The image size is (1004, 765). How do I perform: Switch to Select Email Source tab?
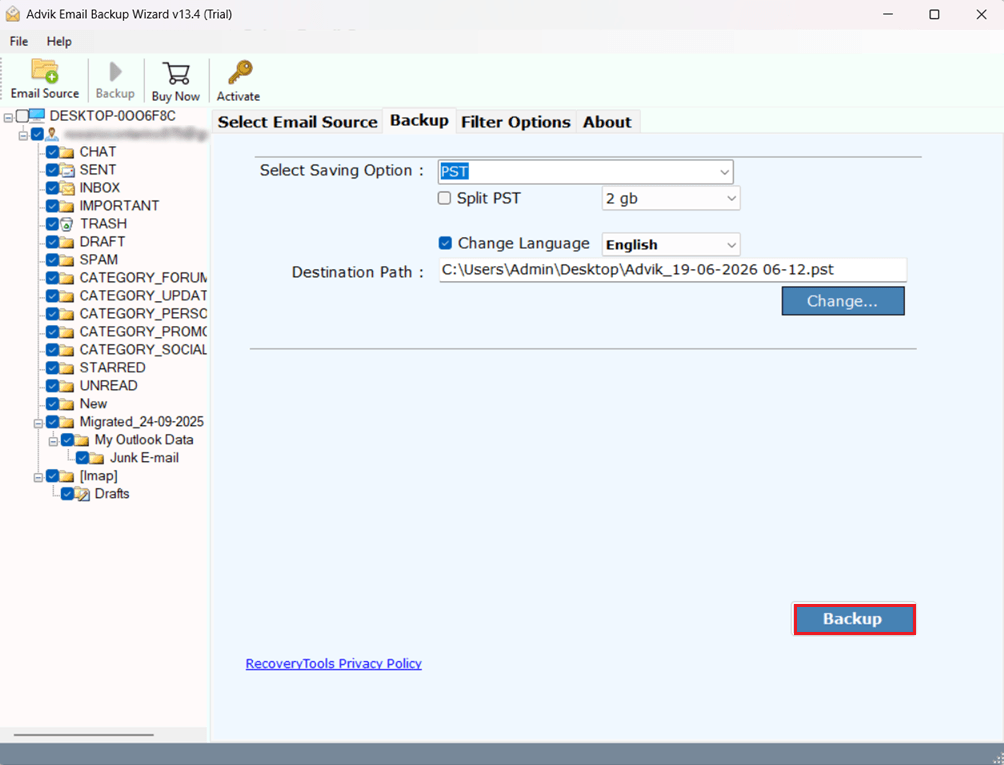[x=297, y=122]
